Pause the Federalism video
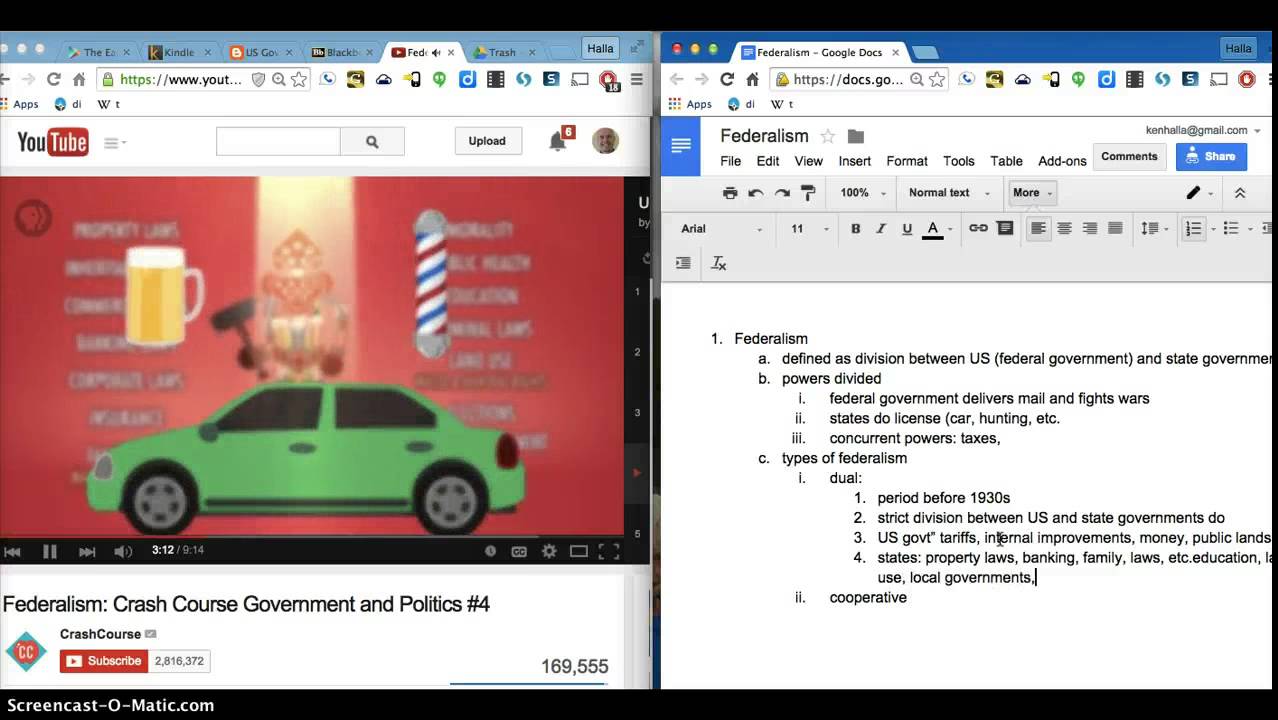 (x=49, y=551)
